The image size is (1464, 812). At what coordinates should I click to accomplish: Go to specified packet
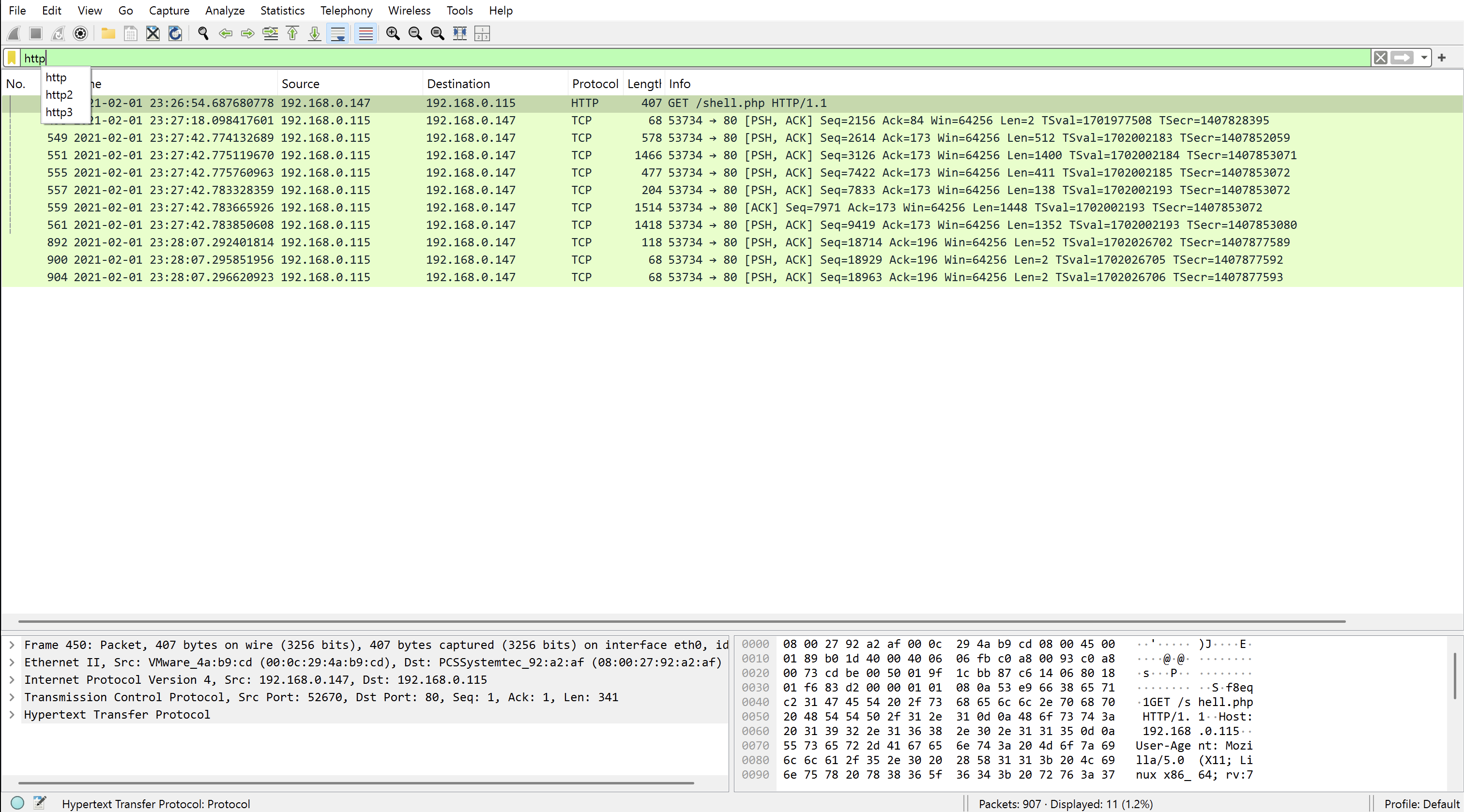(x=270, y=33)
